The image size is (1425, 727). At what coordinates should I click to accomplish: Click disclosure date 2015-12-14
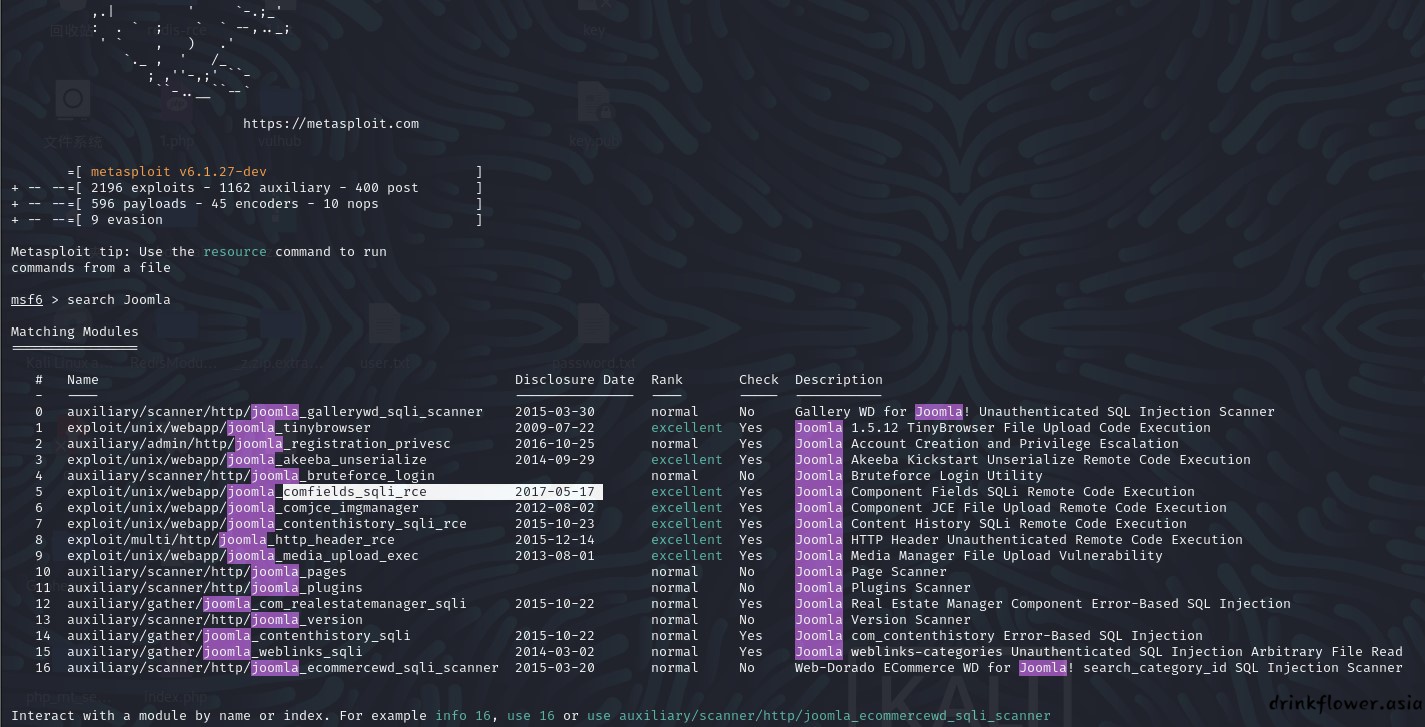point(555,540)
